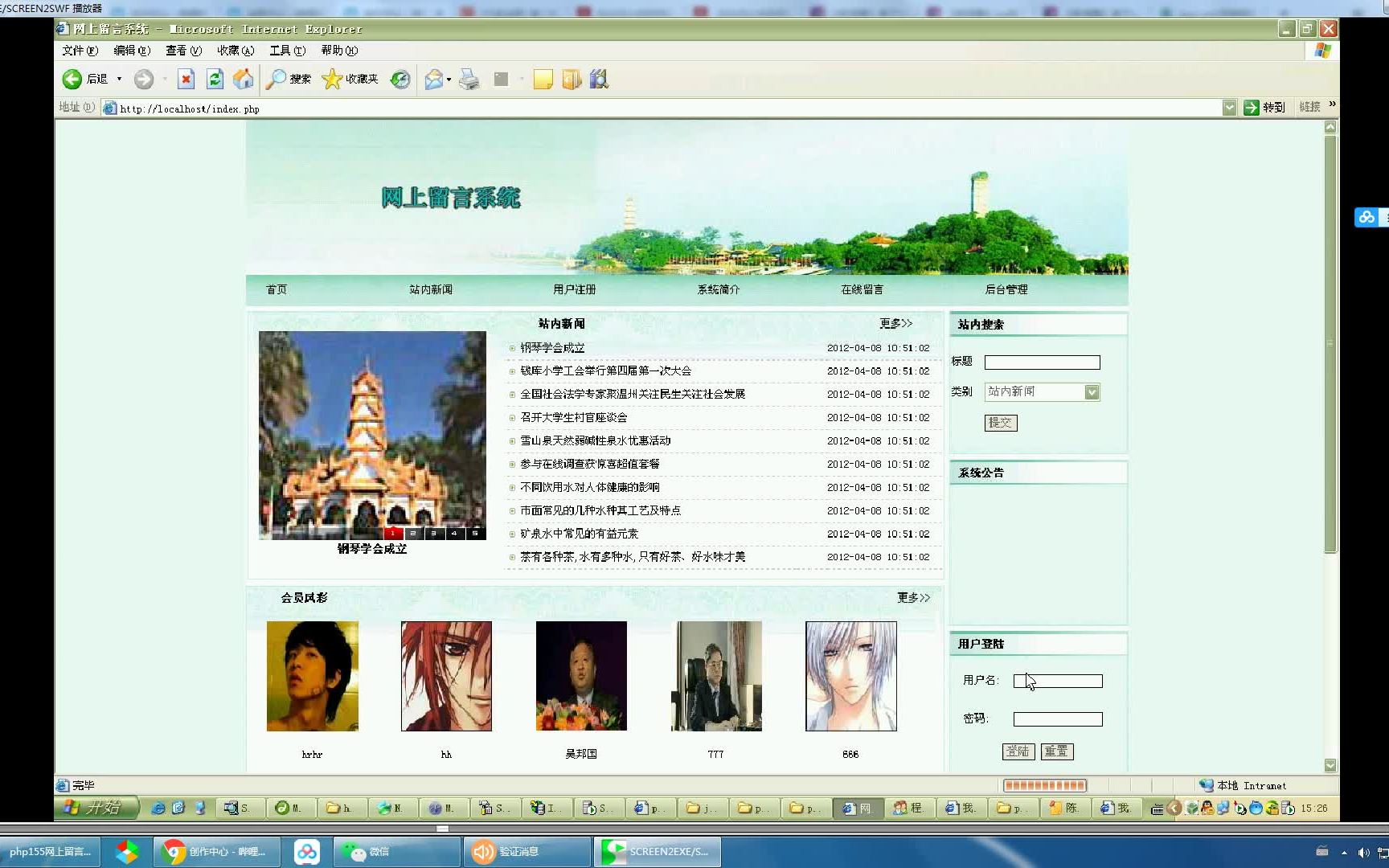The height and width of the screenshot is (868, 1389).
Task: Click 更多>> beside 会员风彩 heading
Action: tap(914, 597)
